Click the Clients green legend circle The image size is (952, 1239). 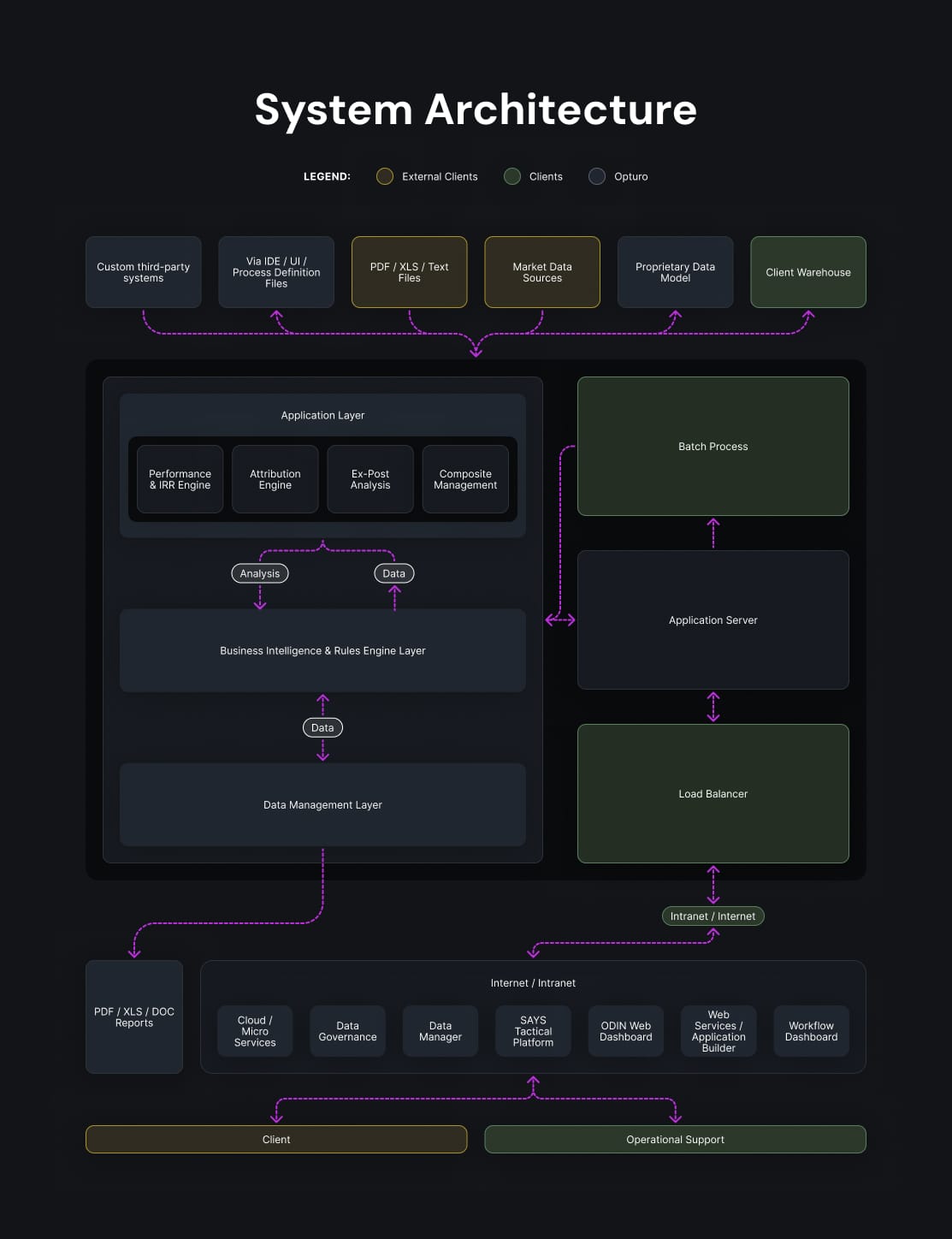[x=512, y=176]
